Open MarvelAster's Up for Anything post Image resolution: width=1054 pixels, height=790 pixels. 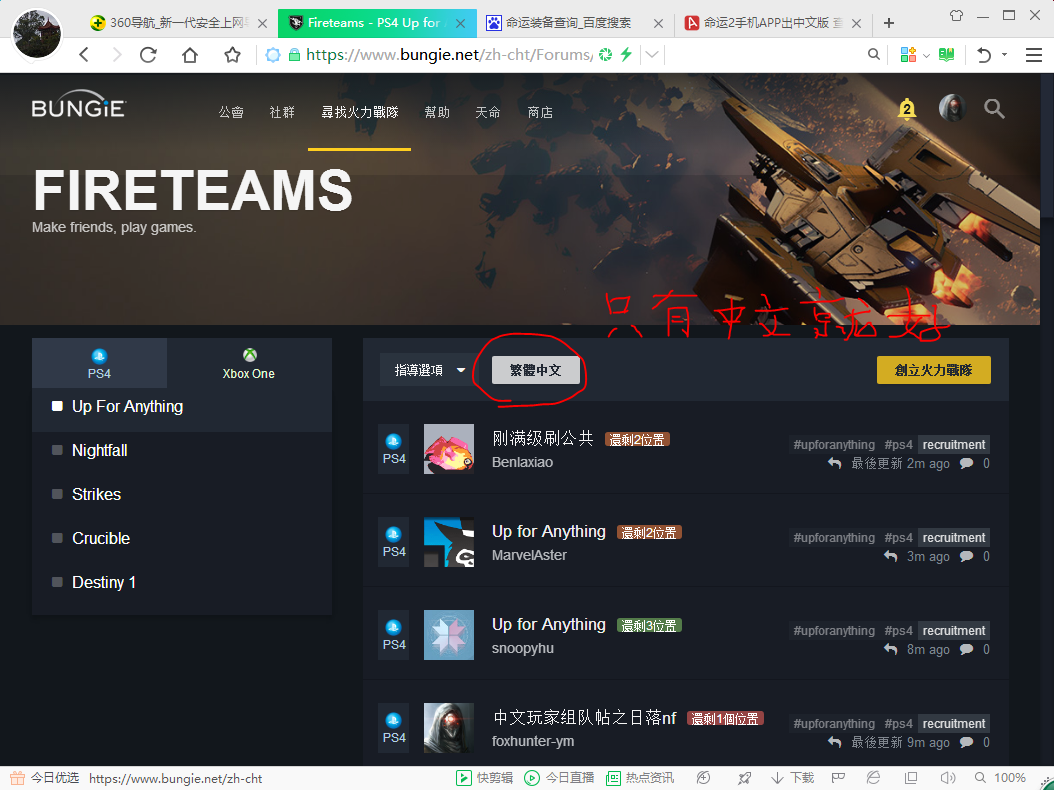point(549,532)
